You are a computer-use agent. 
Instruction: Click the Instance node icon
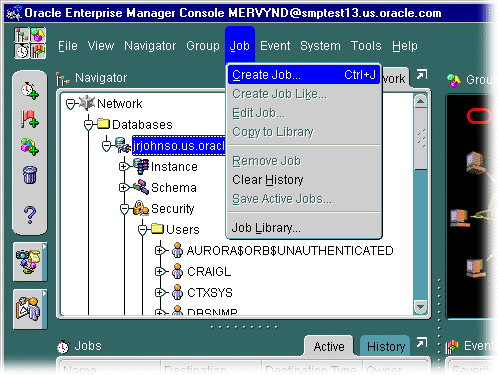(x=141, y=166)
